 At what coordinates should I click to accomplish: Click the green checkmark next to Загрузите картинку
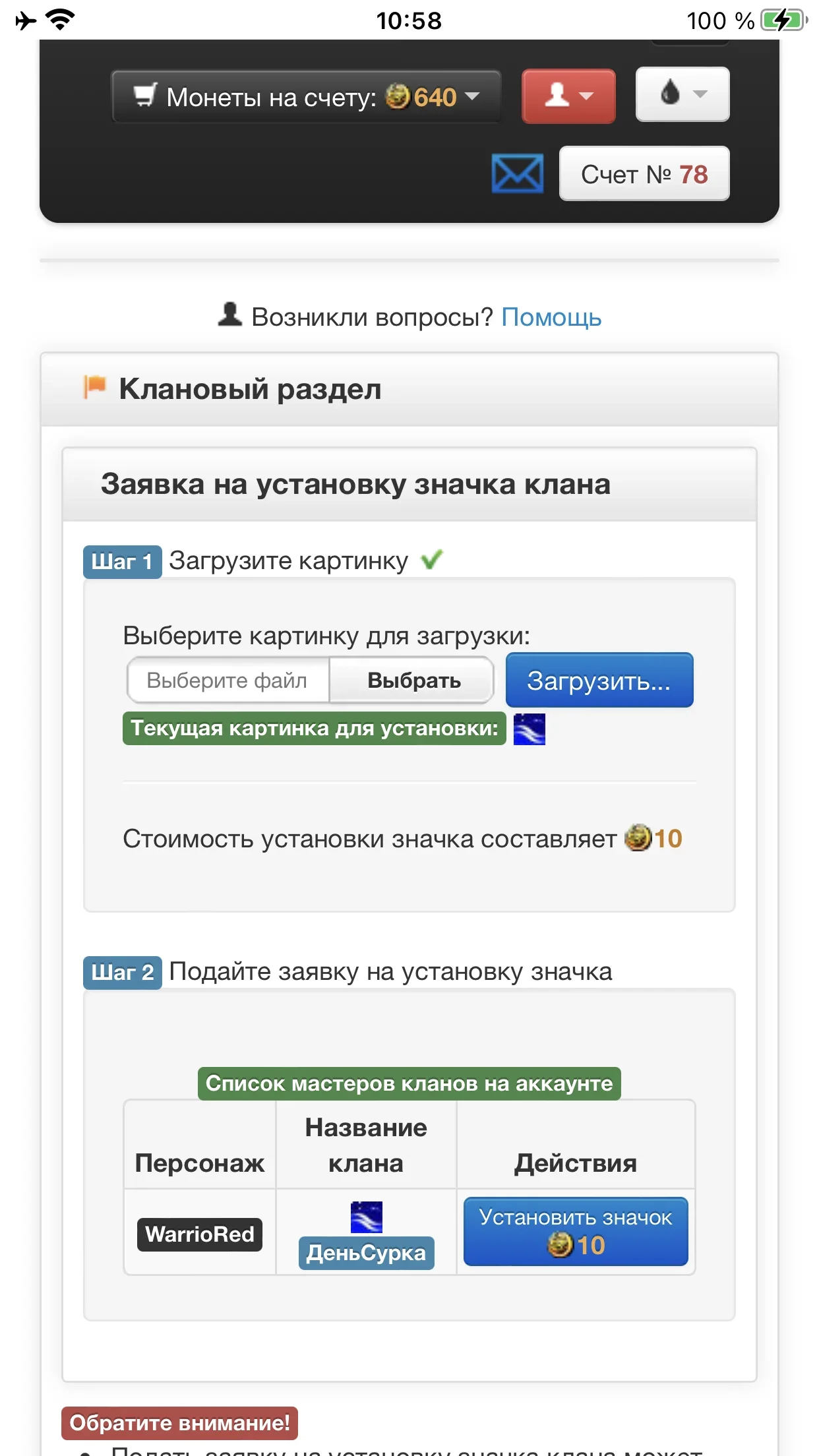click(x=432, y=560)
